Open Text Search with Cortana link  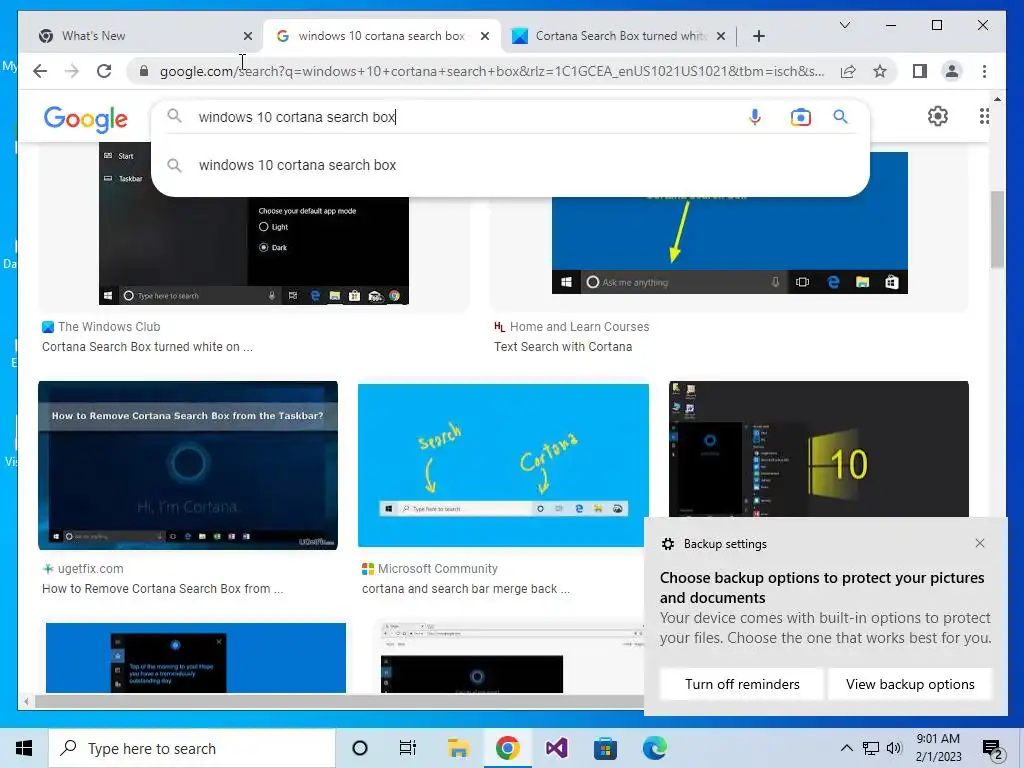(x=563, y=347)
